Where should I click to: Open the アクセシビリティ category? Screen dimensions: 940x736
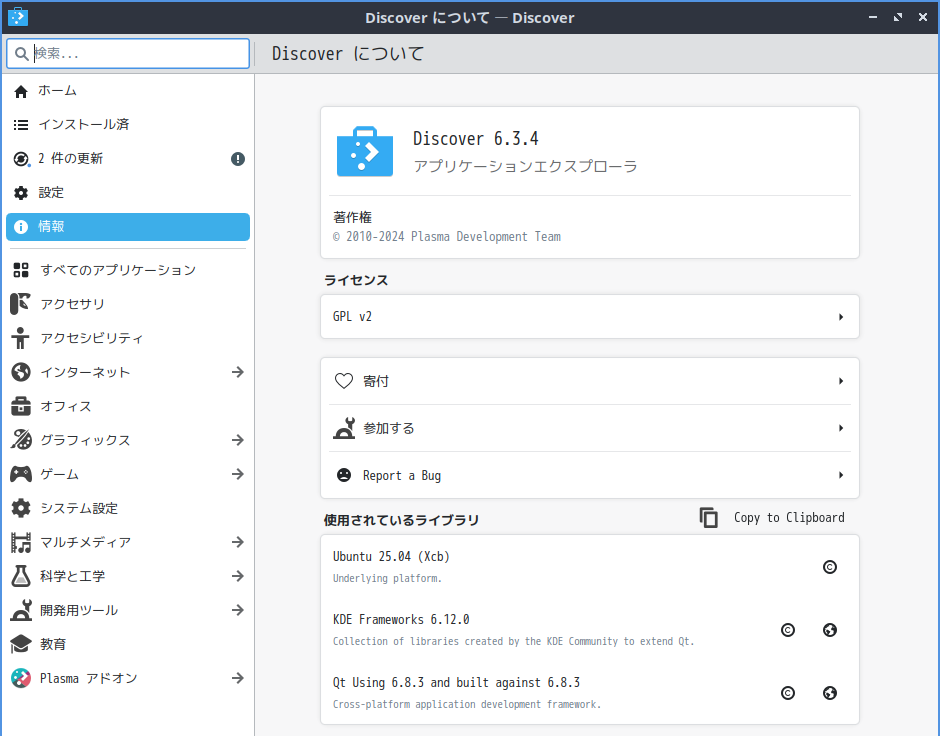coord(128,338)
